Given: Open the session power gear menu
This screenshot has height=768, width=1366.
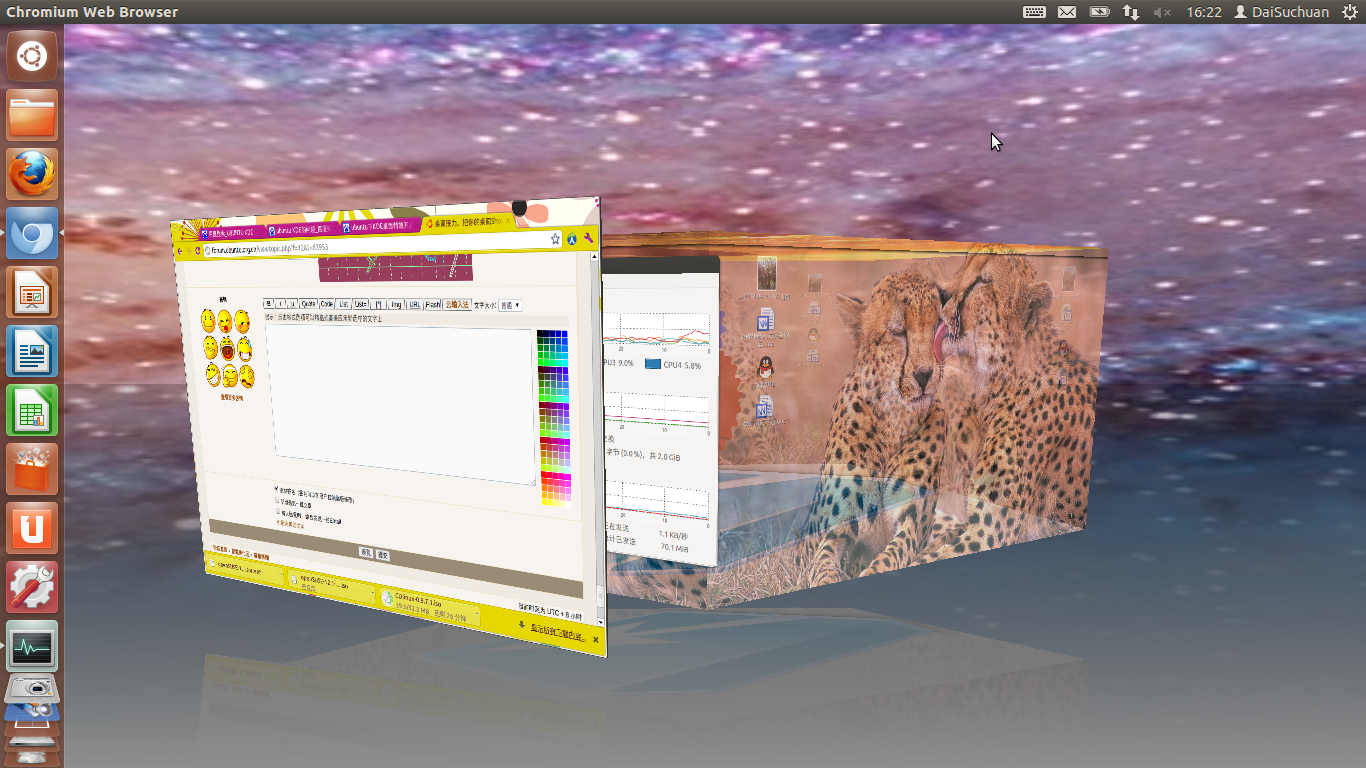Looking at the screenshot, I should click(1350, 12).
